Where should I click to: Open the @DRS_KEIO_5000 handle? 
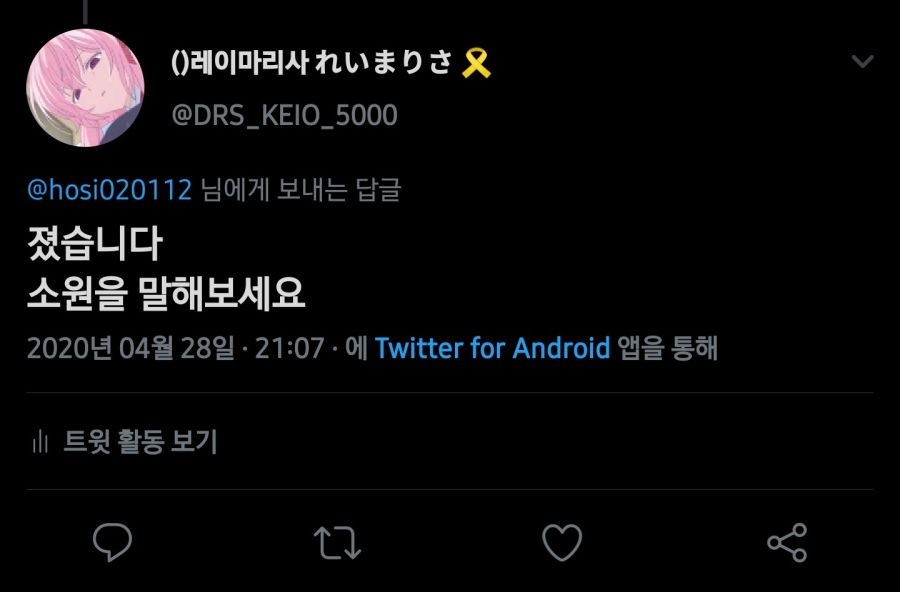pyautogui.click(x=284, y=115)
